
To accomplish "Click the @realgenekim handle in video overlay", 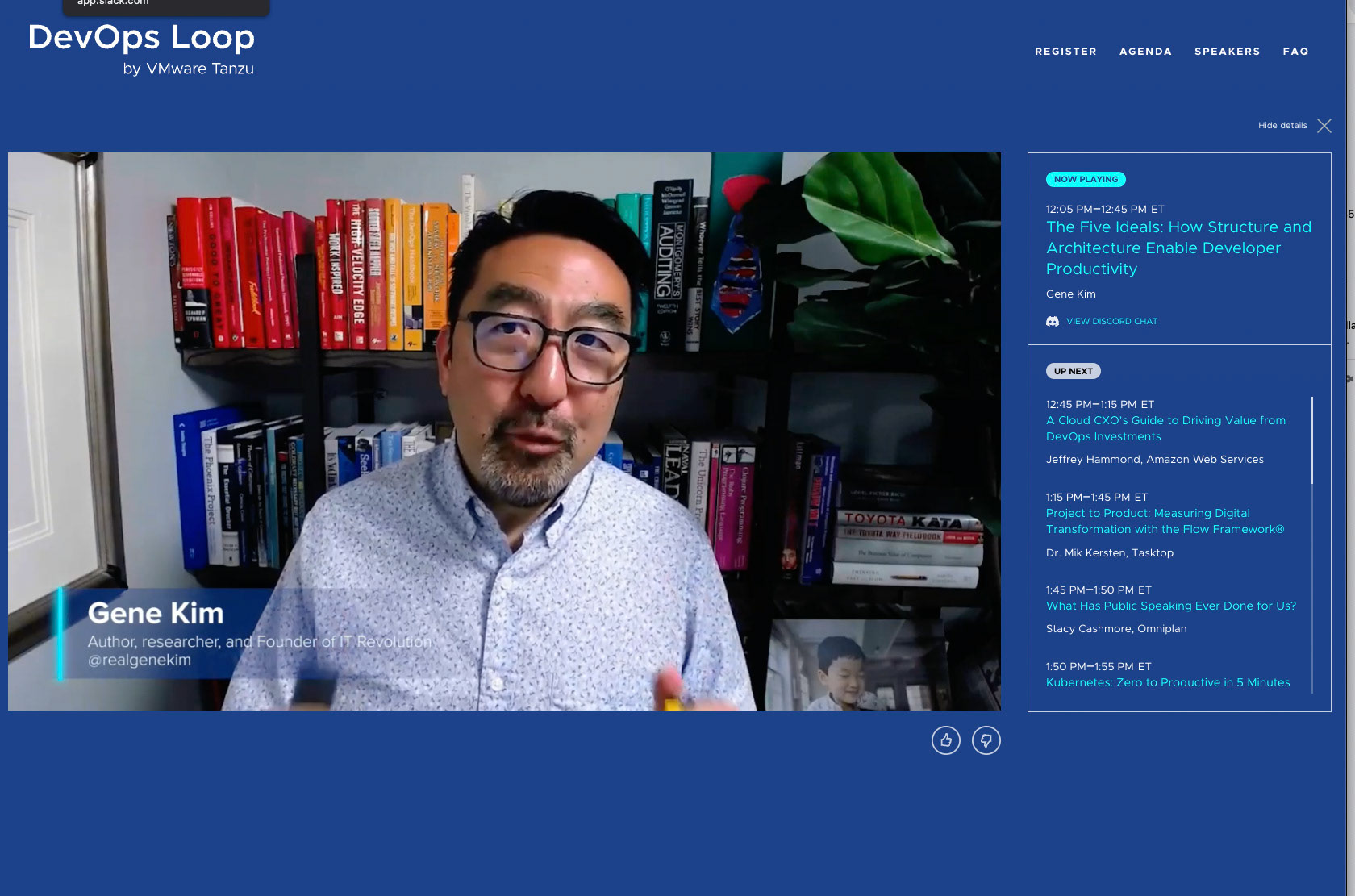I will coord(140,660).
